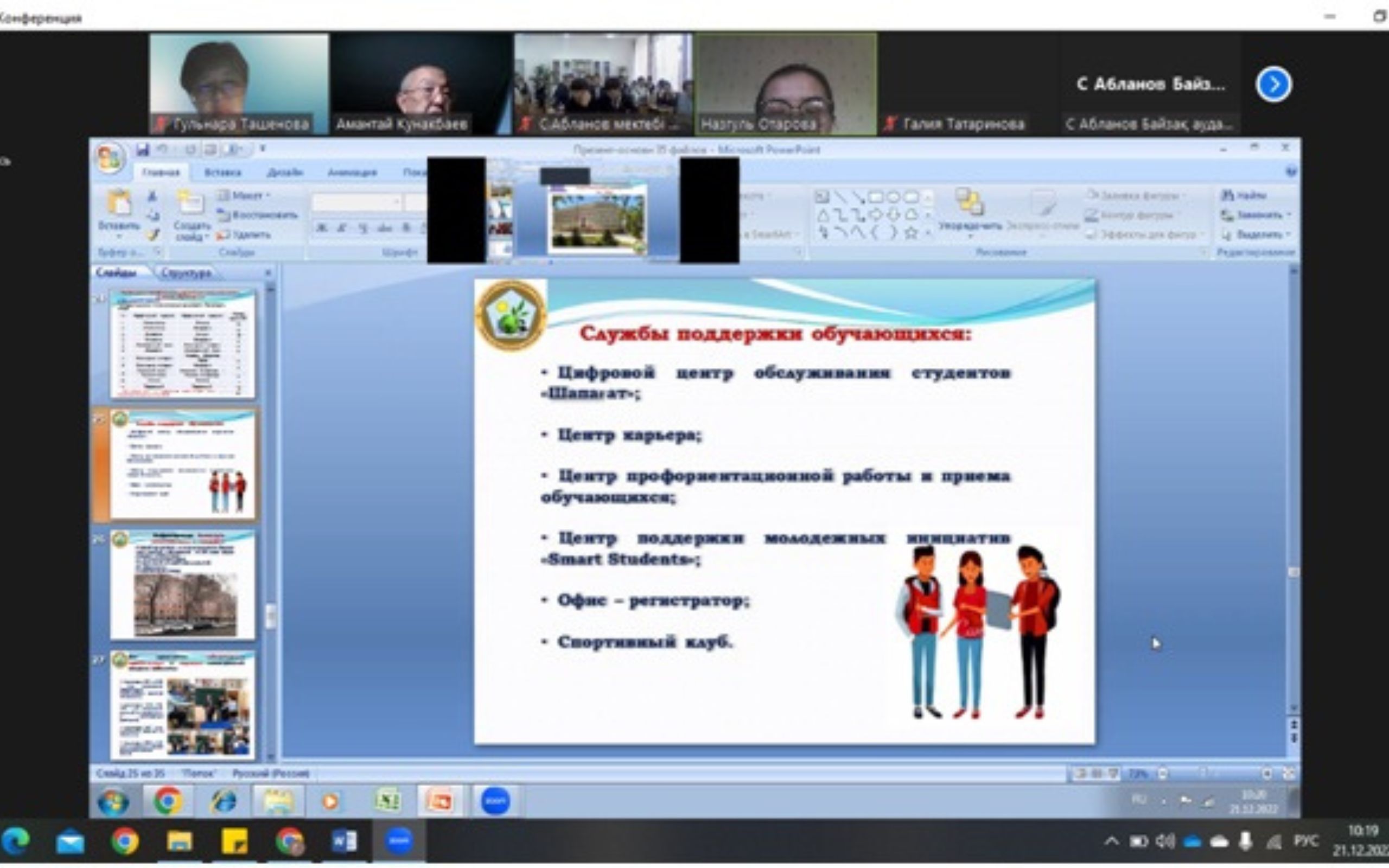
Task: Toggle underline formatting in font group
Action: [363, 228]
